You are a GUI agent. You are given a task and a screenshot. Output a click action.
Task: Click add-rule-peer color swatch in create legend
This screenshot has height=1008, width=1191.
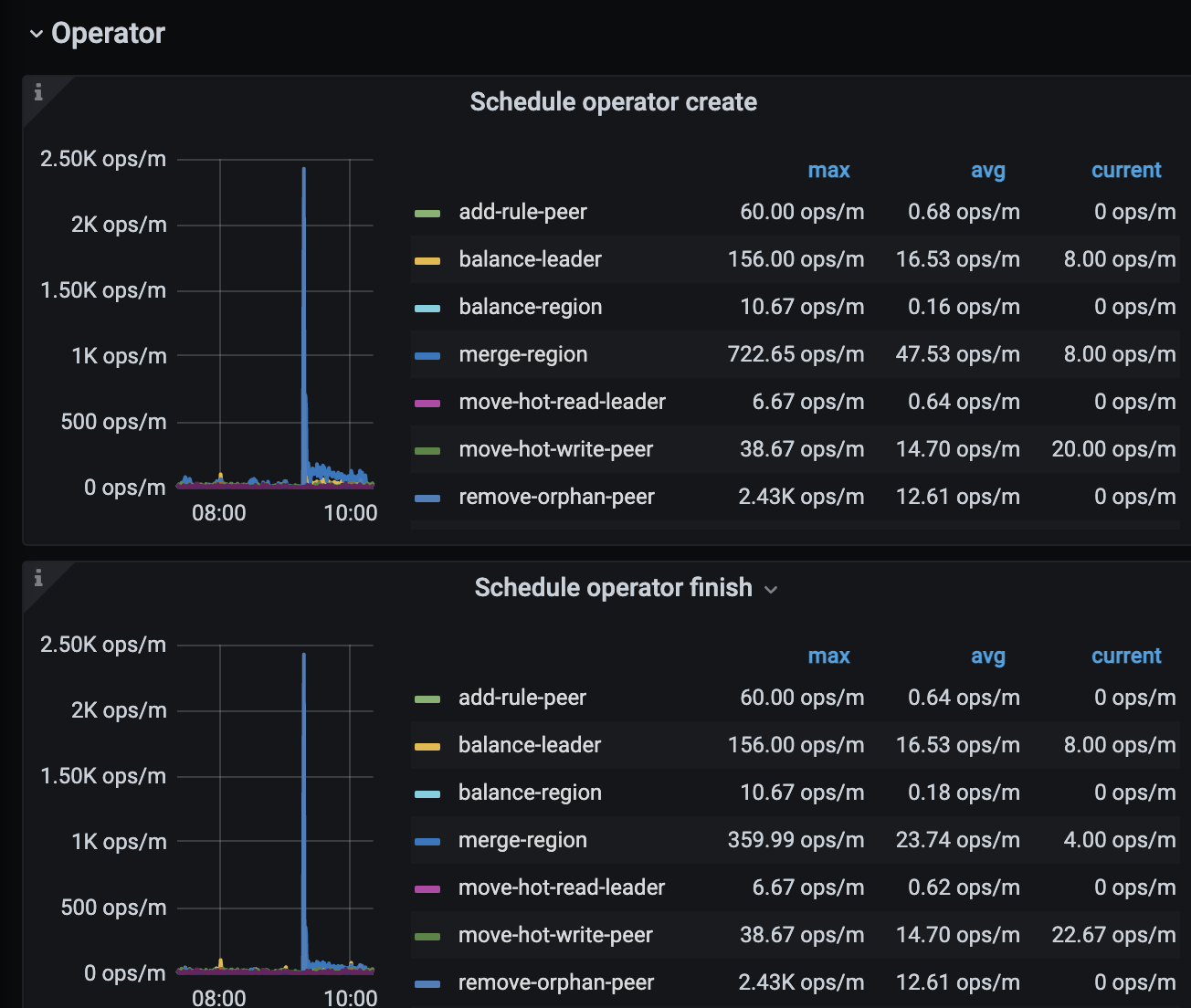coord(427,214)
